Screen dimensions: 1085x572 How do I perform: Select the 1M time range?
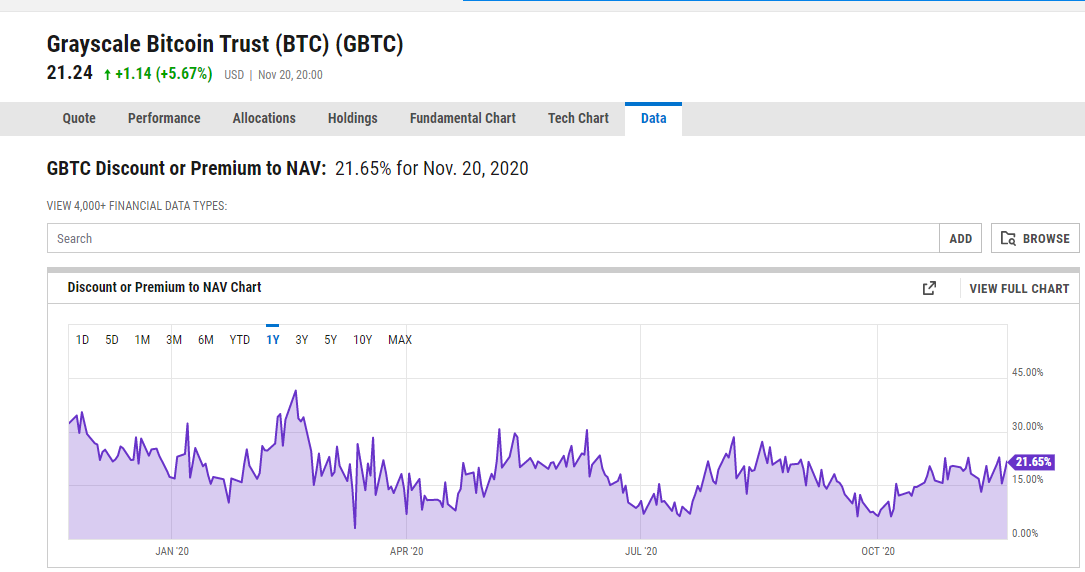(143, 340)
